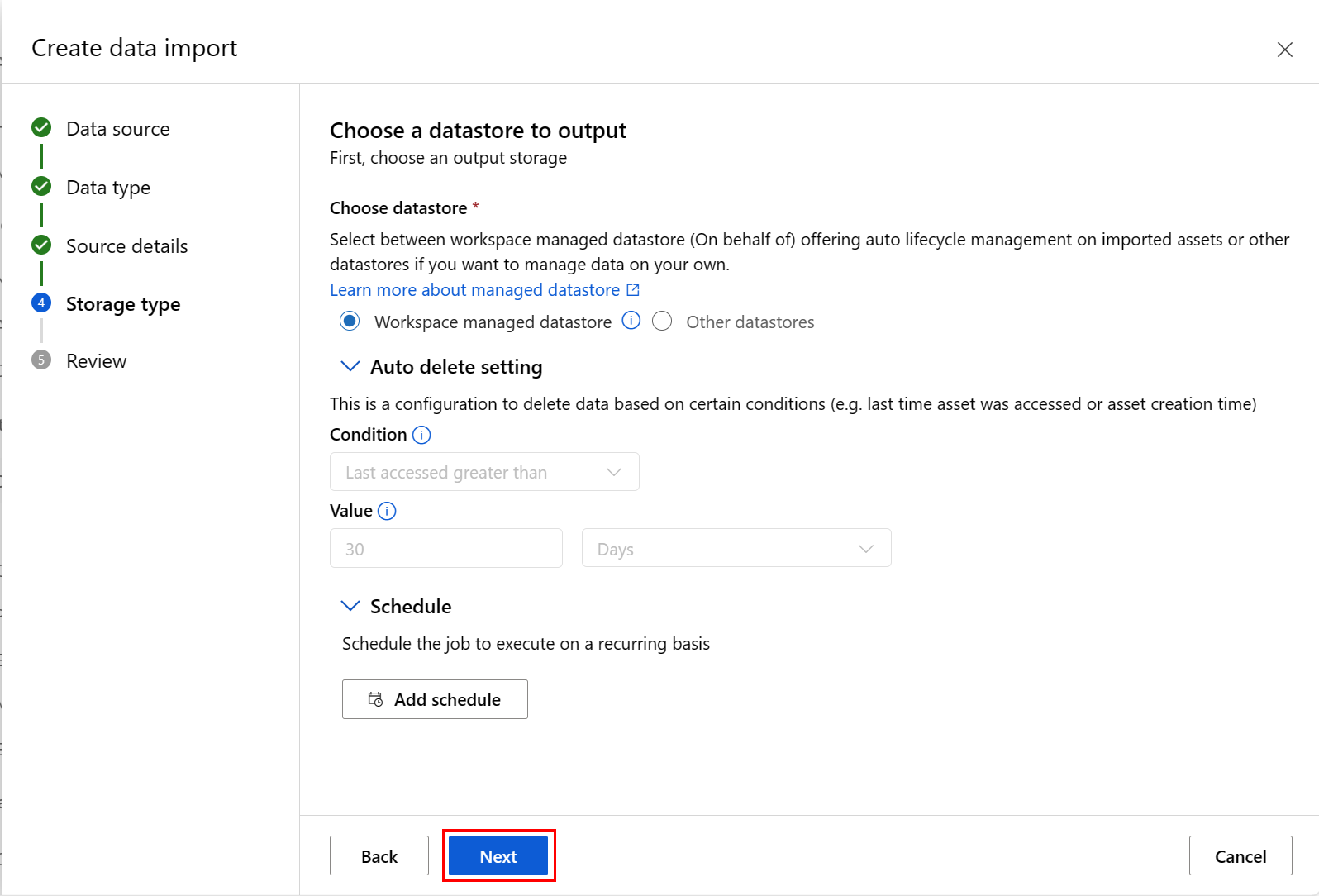Open the Last accessed greater than dropdown

click(484, 472)
